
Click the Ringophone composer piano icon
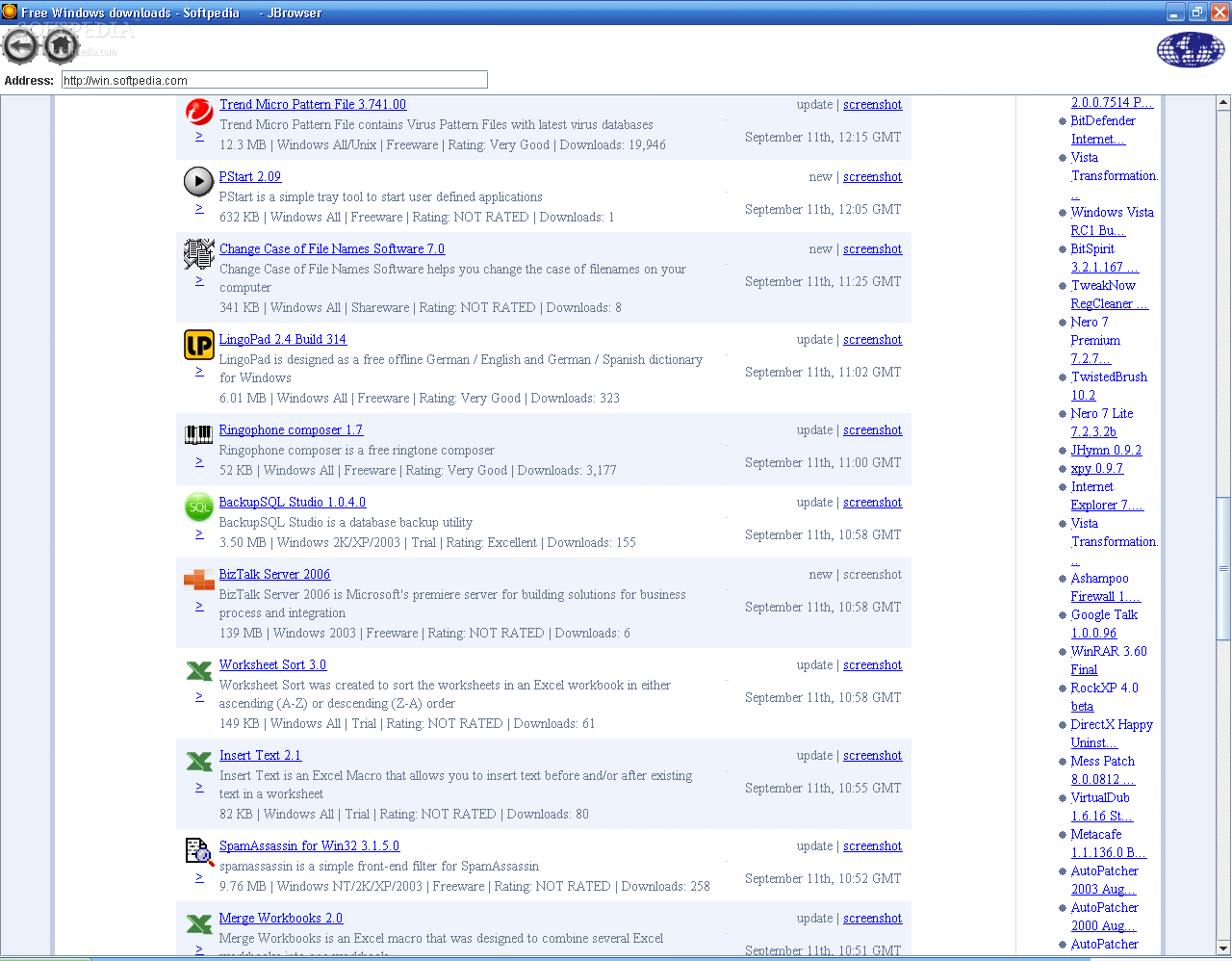(198, 434)
